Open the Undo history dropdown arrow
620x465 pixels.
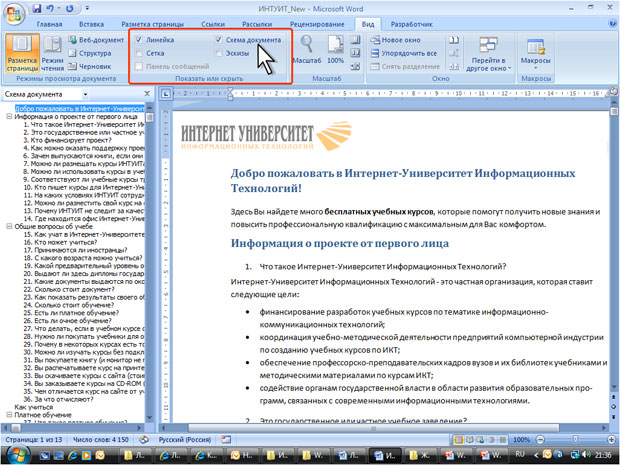(59, 8)
